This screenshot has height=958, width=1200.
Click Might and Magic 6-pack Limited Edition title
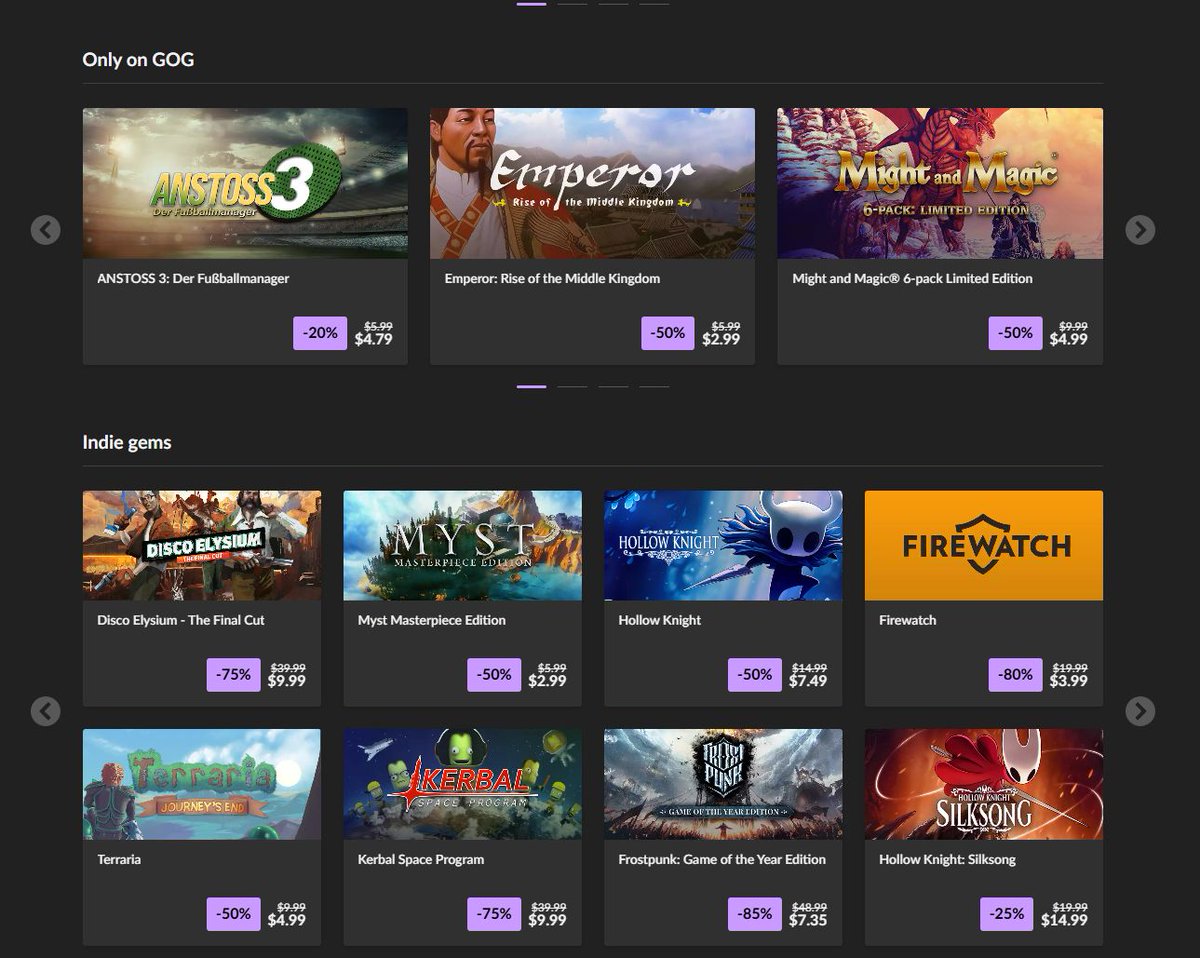point(912,279)
